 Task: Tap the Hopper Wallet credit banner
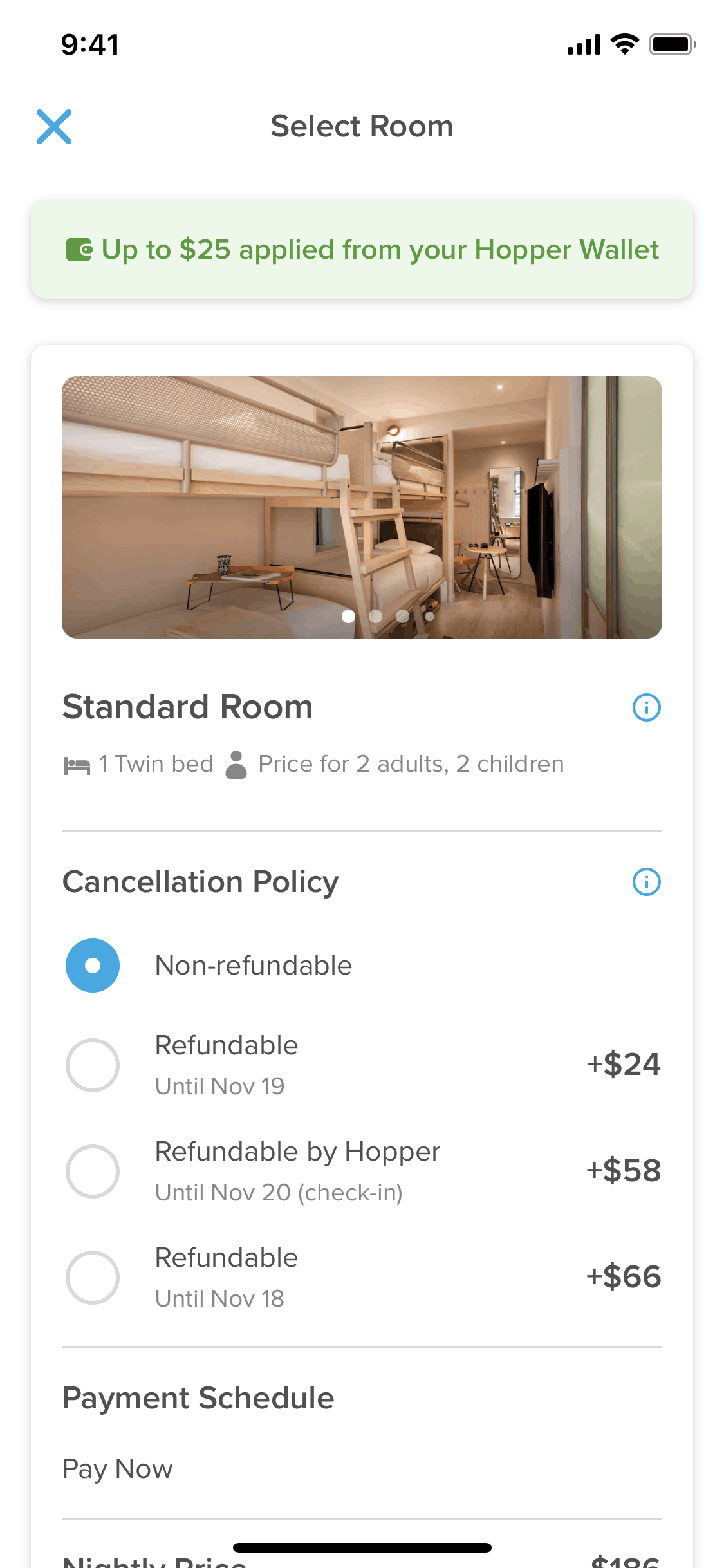362,250
